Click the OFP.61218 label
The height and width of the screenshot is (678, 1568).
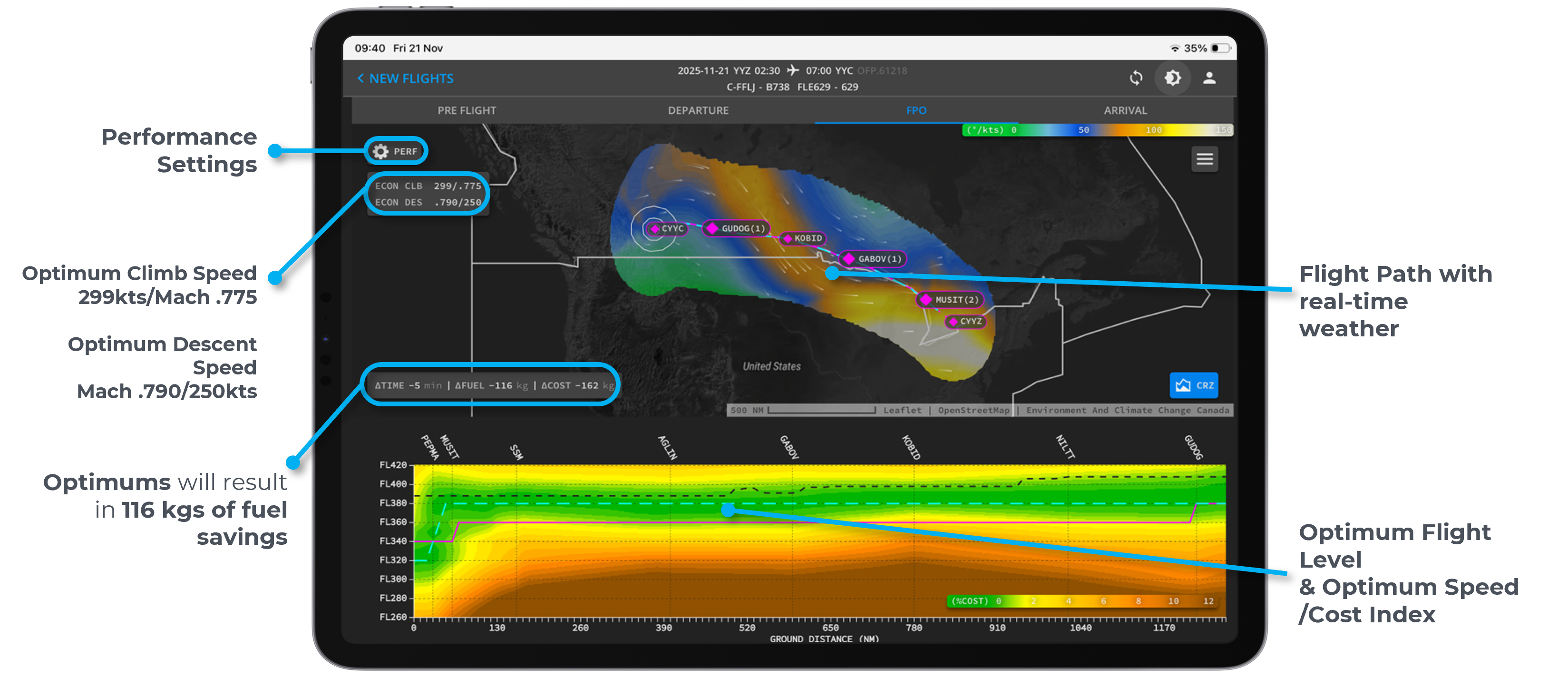(882, 71)
